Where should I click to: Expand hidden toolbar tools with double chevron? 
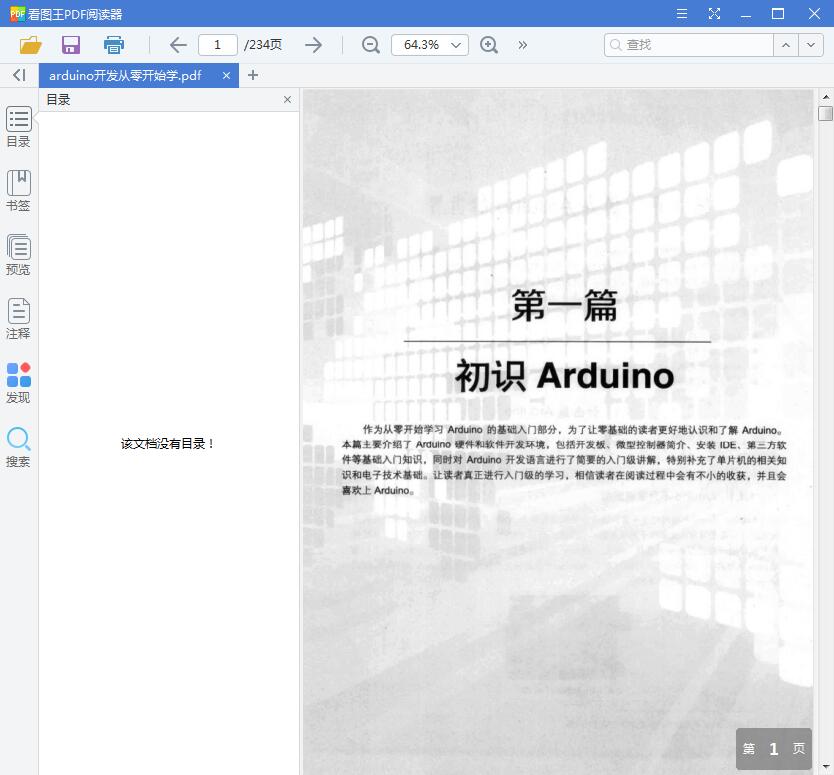[522, 45]
